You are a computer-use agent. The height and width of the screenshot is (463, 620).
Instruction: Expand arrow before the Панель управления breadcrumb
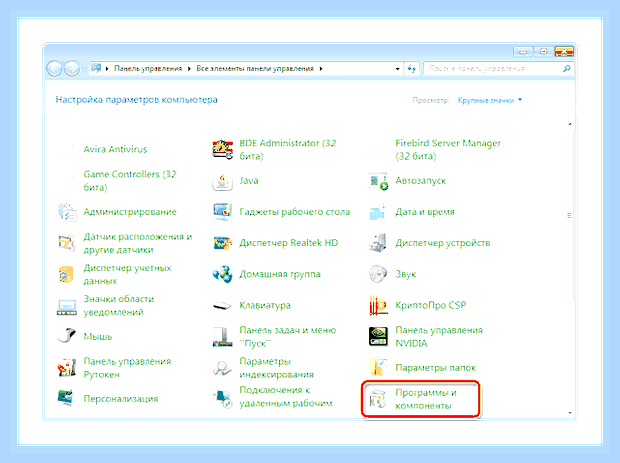click(107, 69)
